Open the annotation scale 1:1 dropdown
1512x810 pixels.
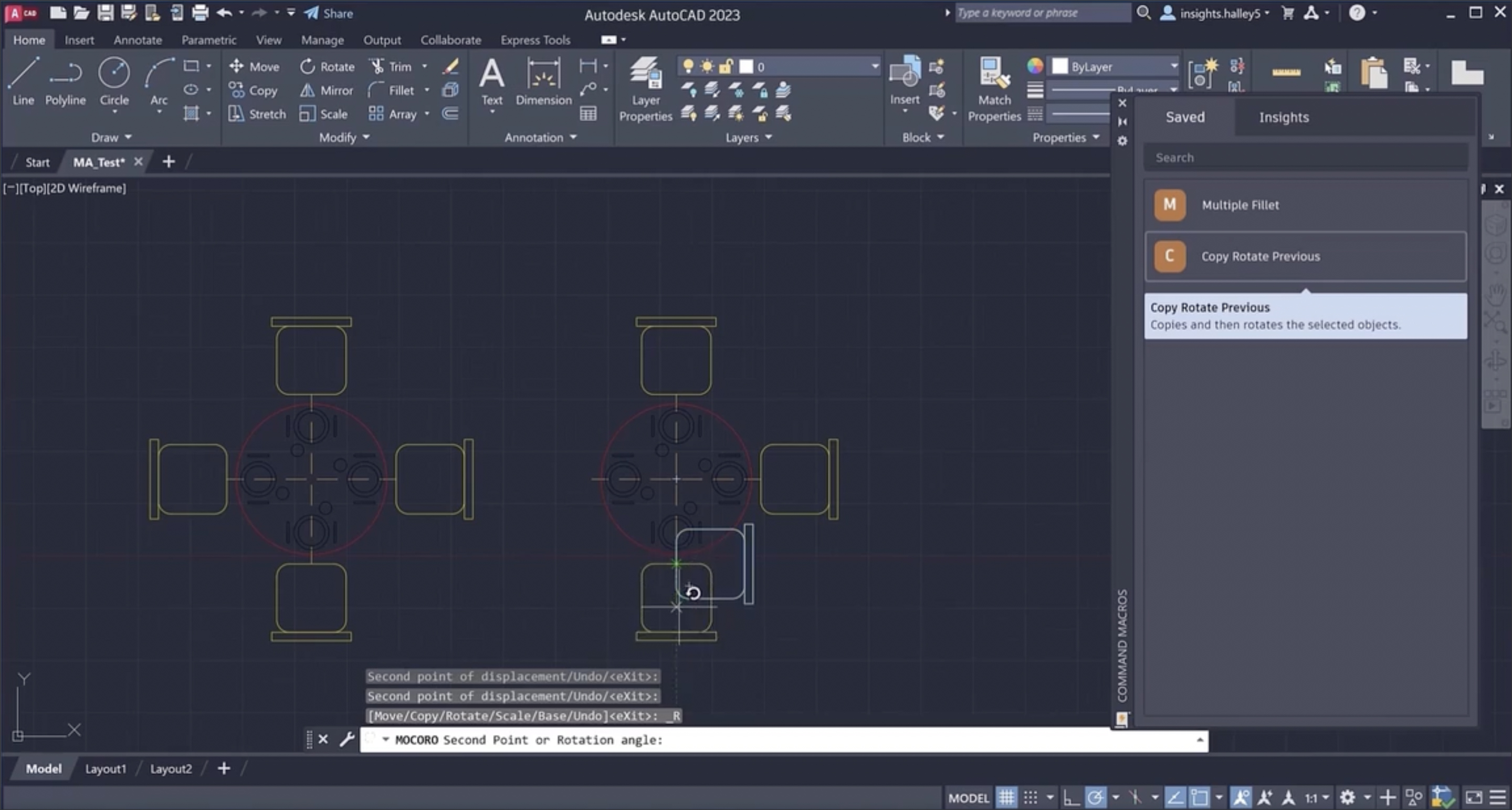click(x=1317, y=798)
